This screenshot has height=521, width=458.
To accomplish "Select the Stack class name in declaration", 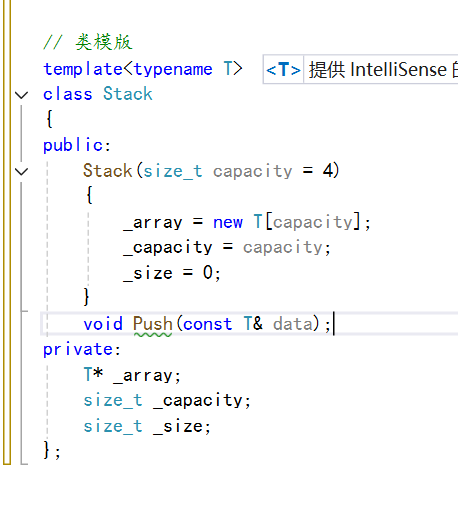I will [x=128, y=94].
